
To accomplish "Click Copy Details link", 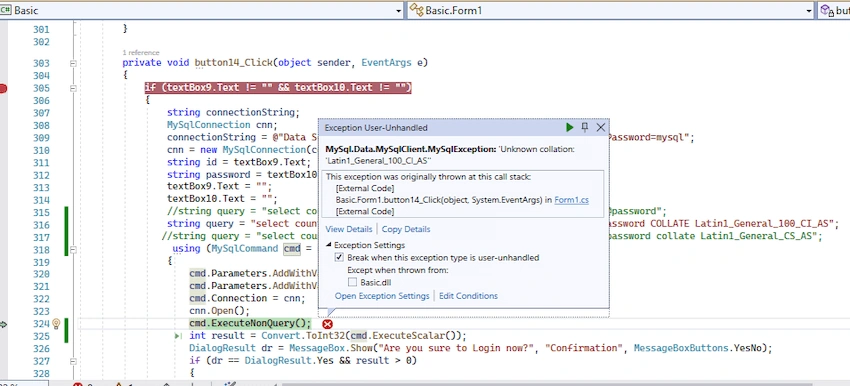I will point(406,229).
